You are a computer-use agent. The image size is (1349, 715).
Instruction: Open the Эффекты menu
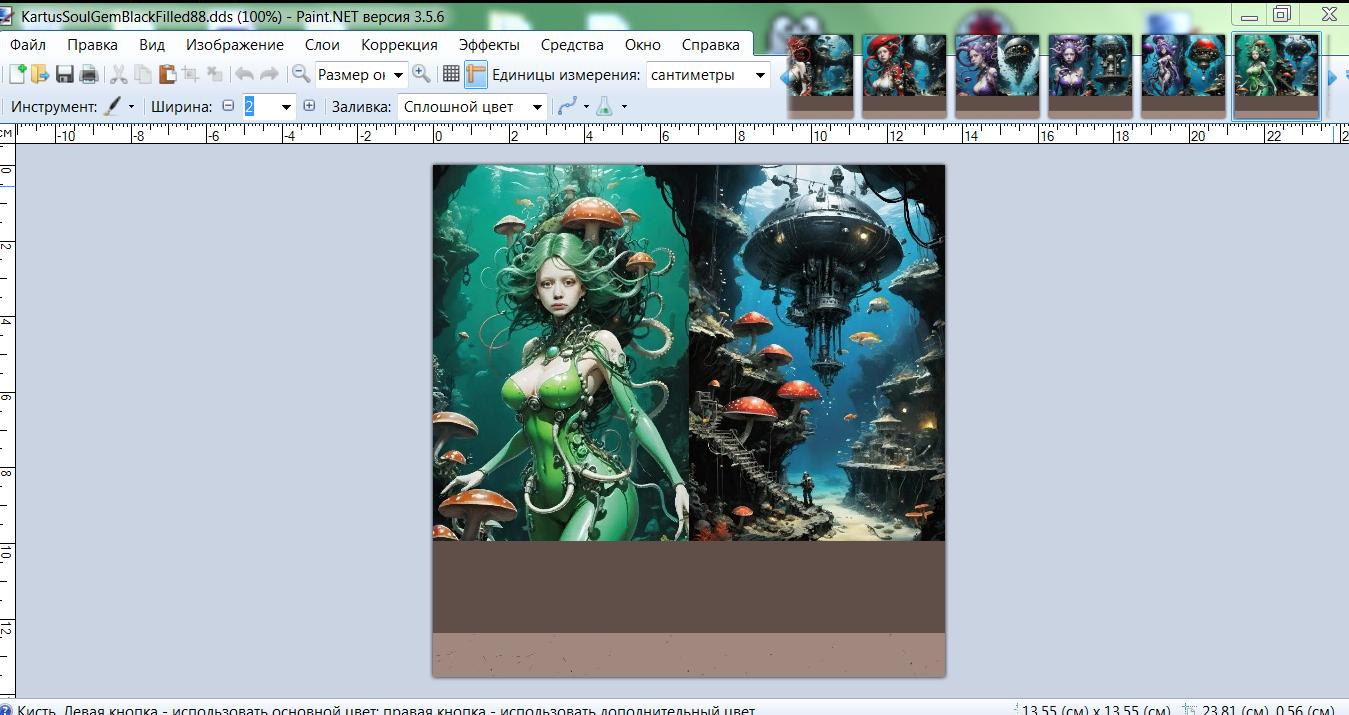(x=489, y=44)
